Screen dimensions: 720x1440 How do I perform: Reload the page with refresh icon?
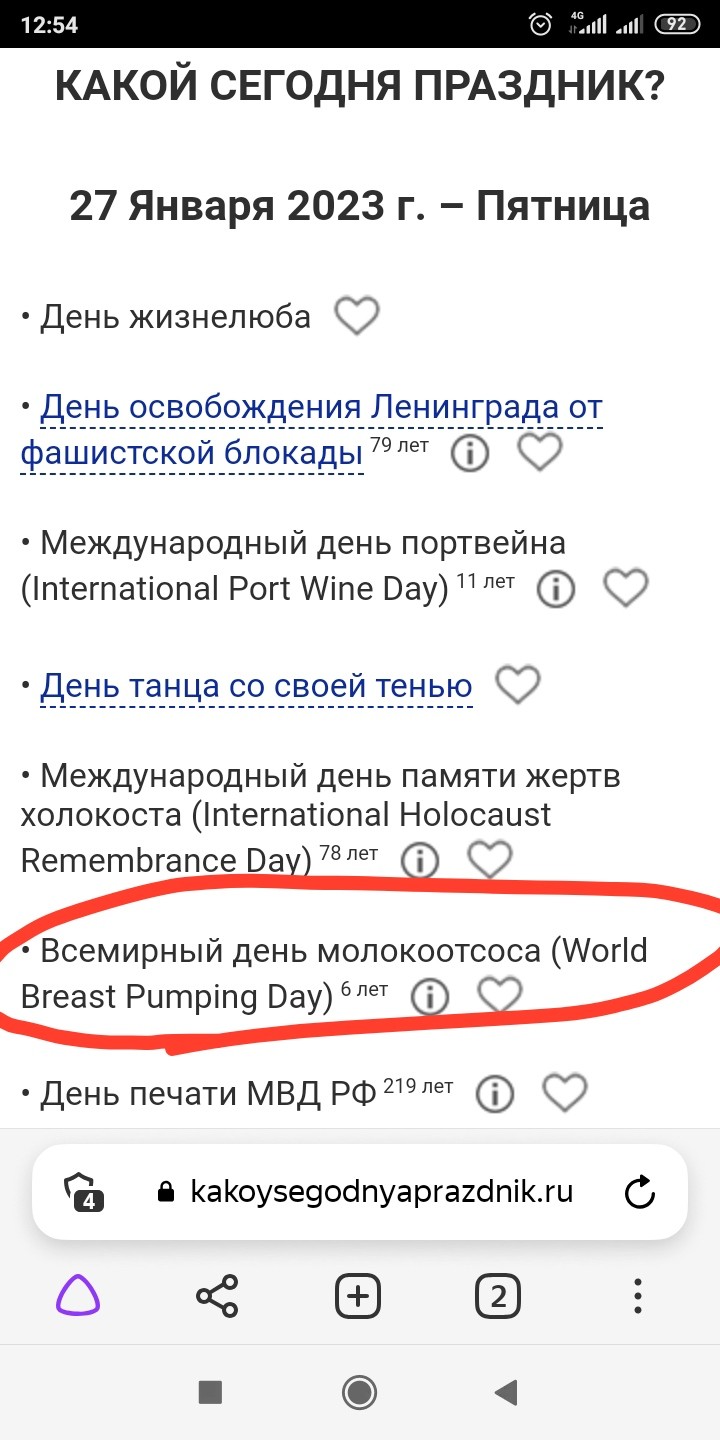tap(639, 1191)
